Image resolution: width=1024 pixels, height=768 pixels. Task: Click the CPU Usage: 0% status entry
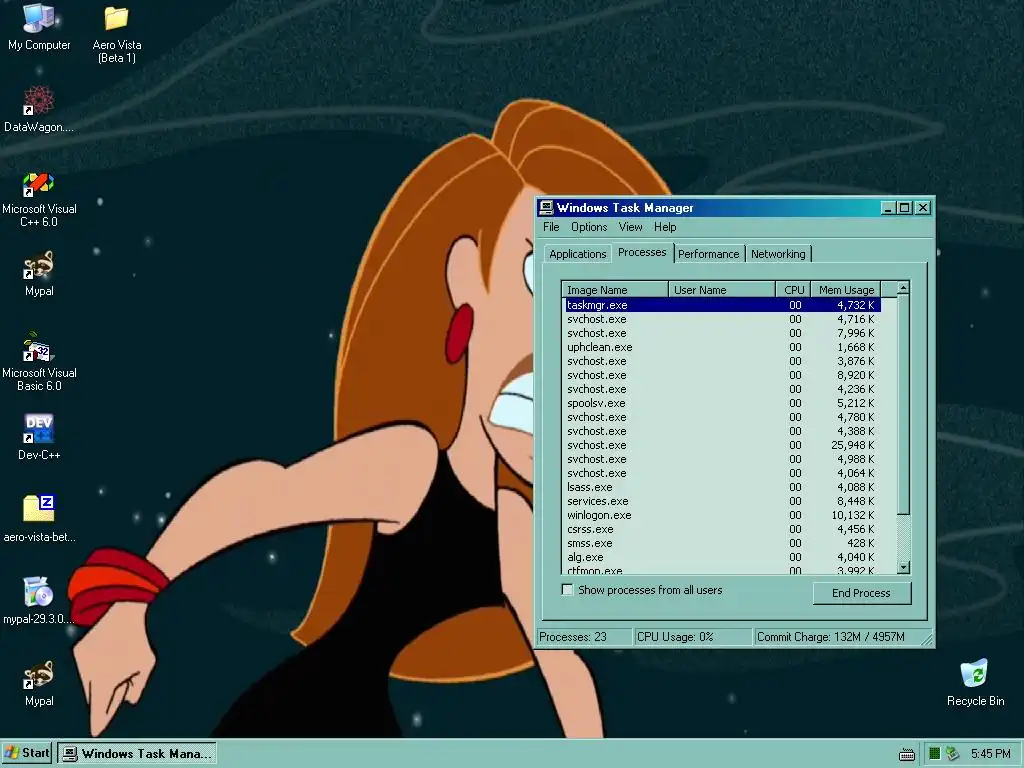[x=693, y=637]
